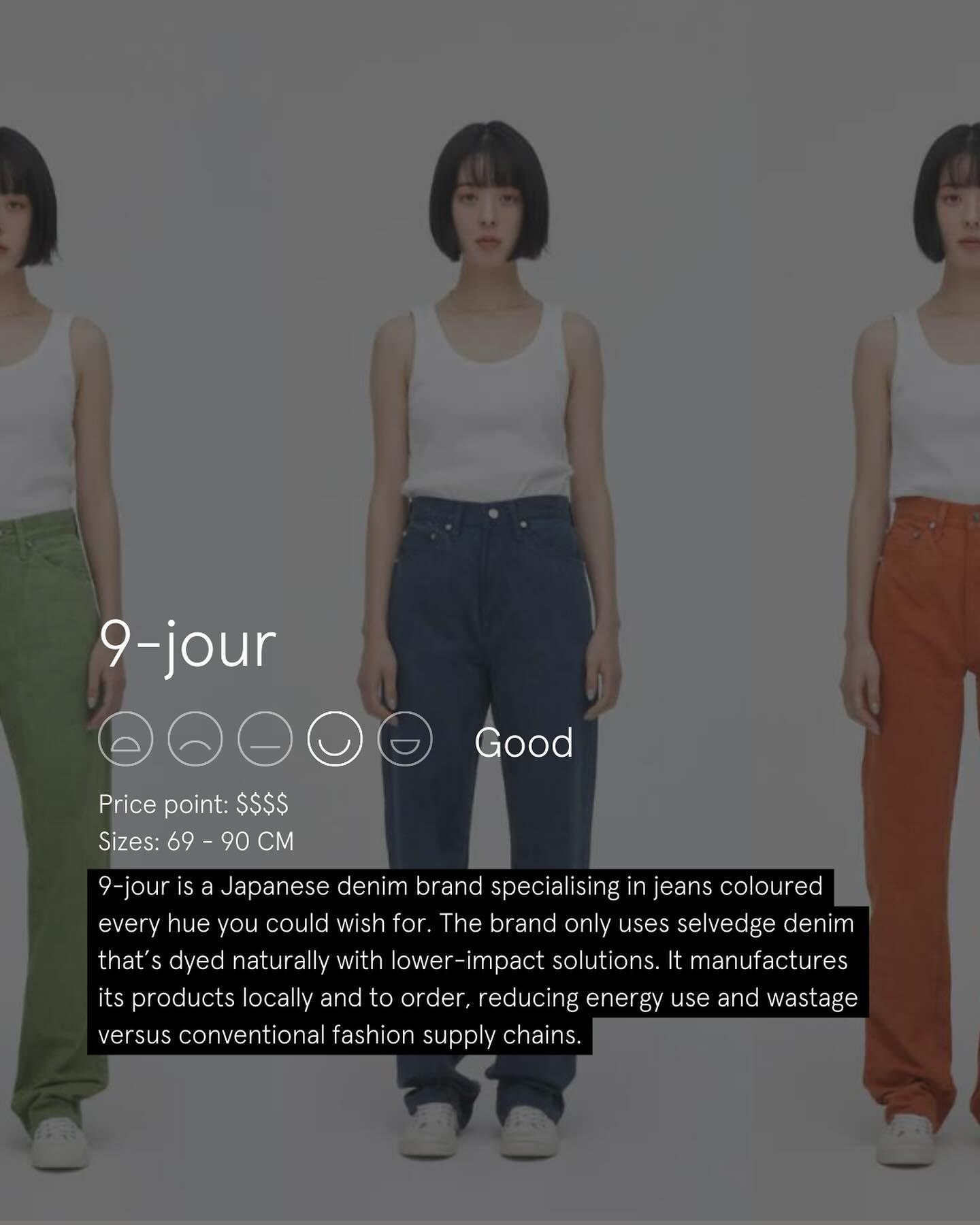The height and width of the screenshot is (1225, 980).
Task: Click the Sizes 69 - 90 CM line
Action: click(196, 841)
